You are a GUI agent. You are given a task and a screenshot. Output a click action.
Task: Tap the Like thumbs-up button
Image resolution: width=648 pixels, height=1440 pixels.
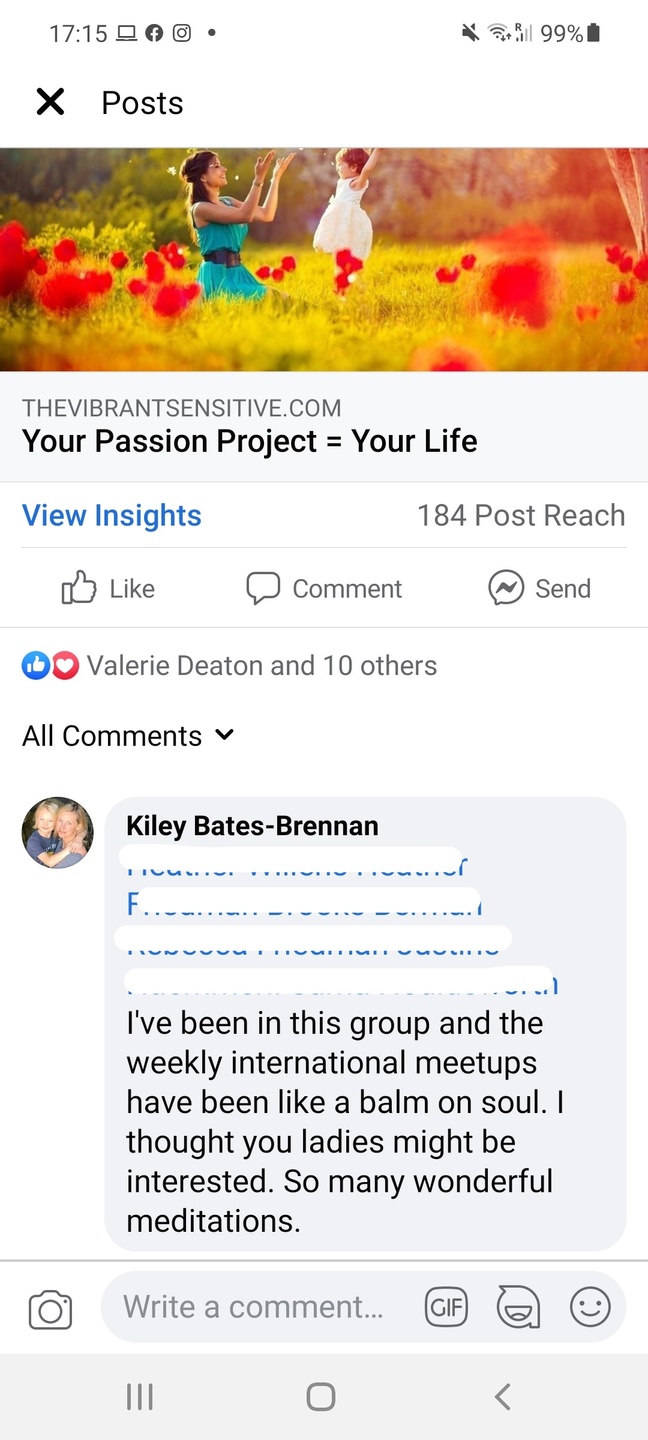(x=108, y=589)
